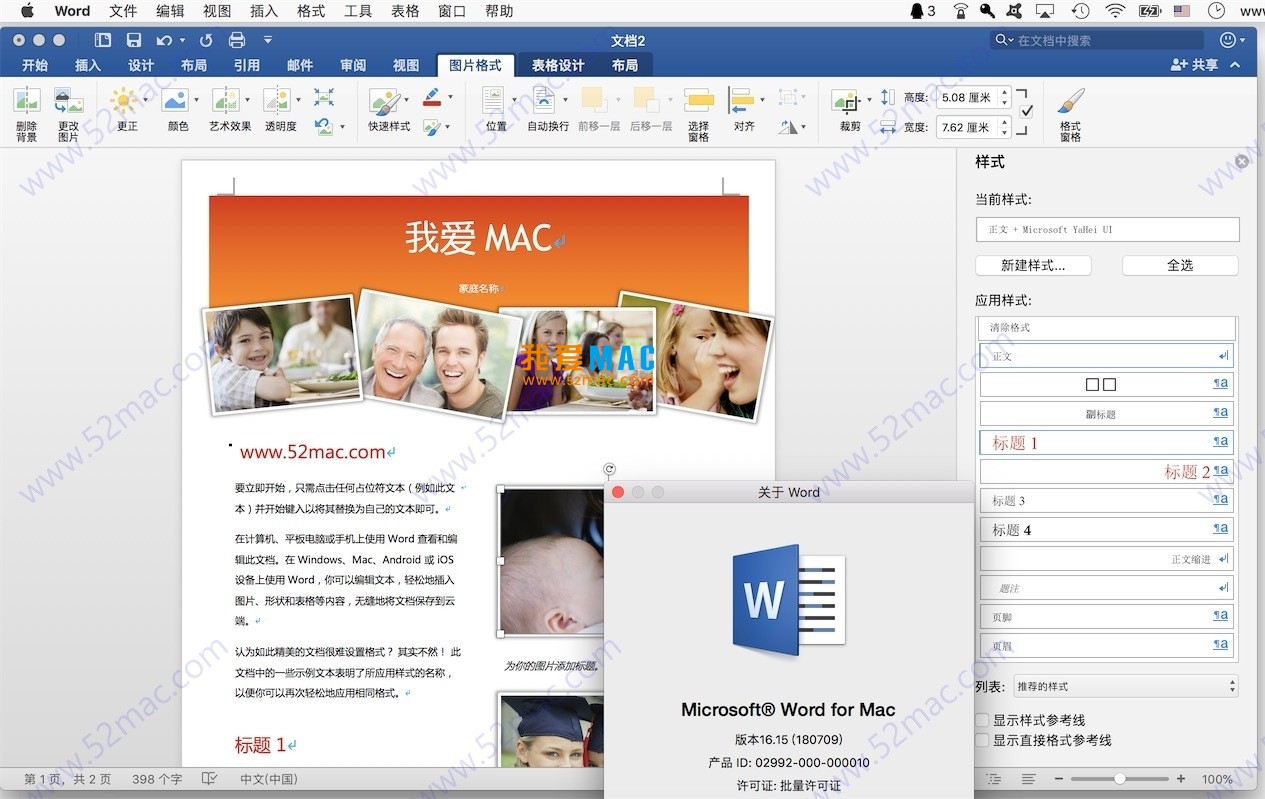Expand the Corrections (更正) dropdown arrow
This screenshot has width=1265, height=799.
pos(145,99)
